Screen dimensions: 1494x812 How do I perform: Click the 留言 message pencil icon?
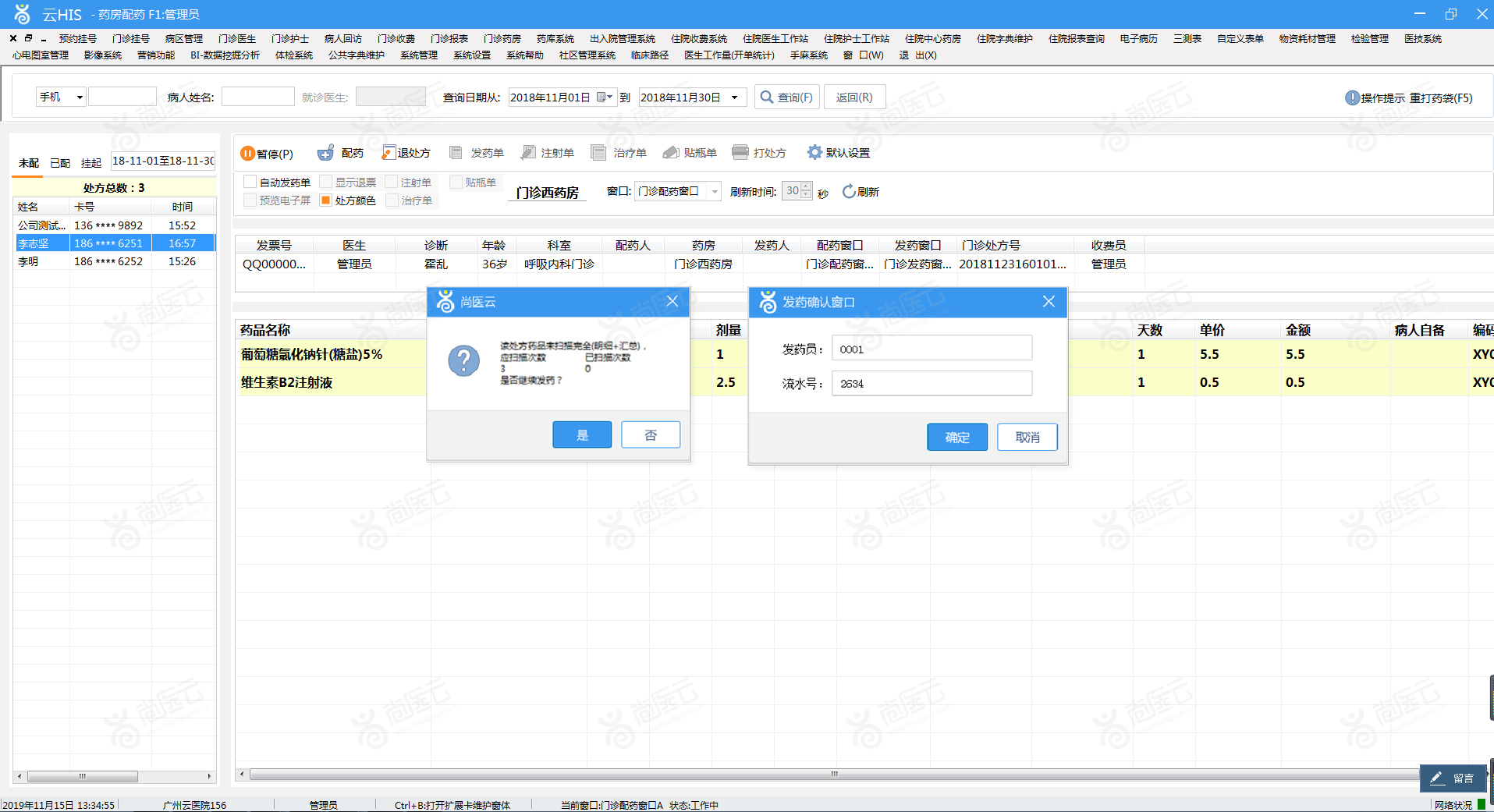1436,778
